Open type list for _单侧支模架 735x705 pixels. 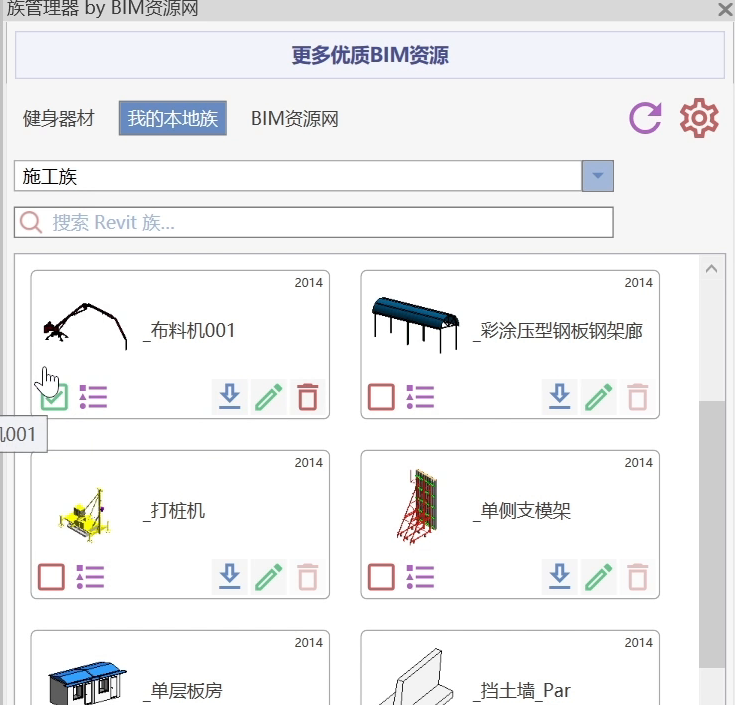click(420, 577)
